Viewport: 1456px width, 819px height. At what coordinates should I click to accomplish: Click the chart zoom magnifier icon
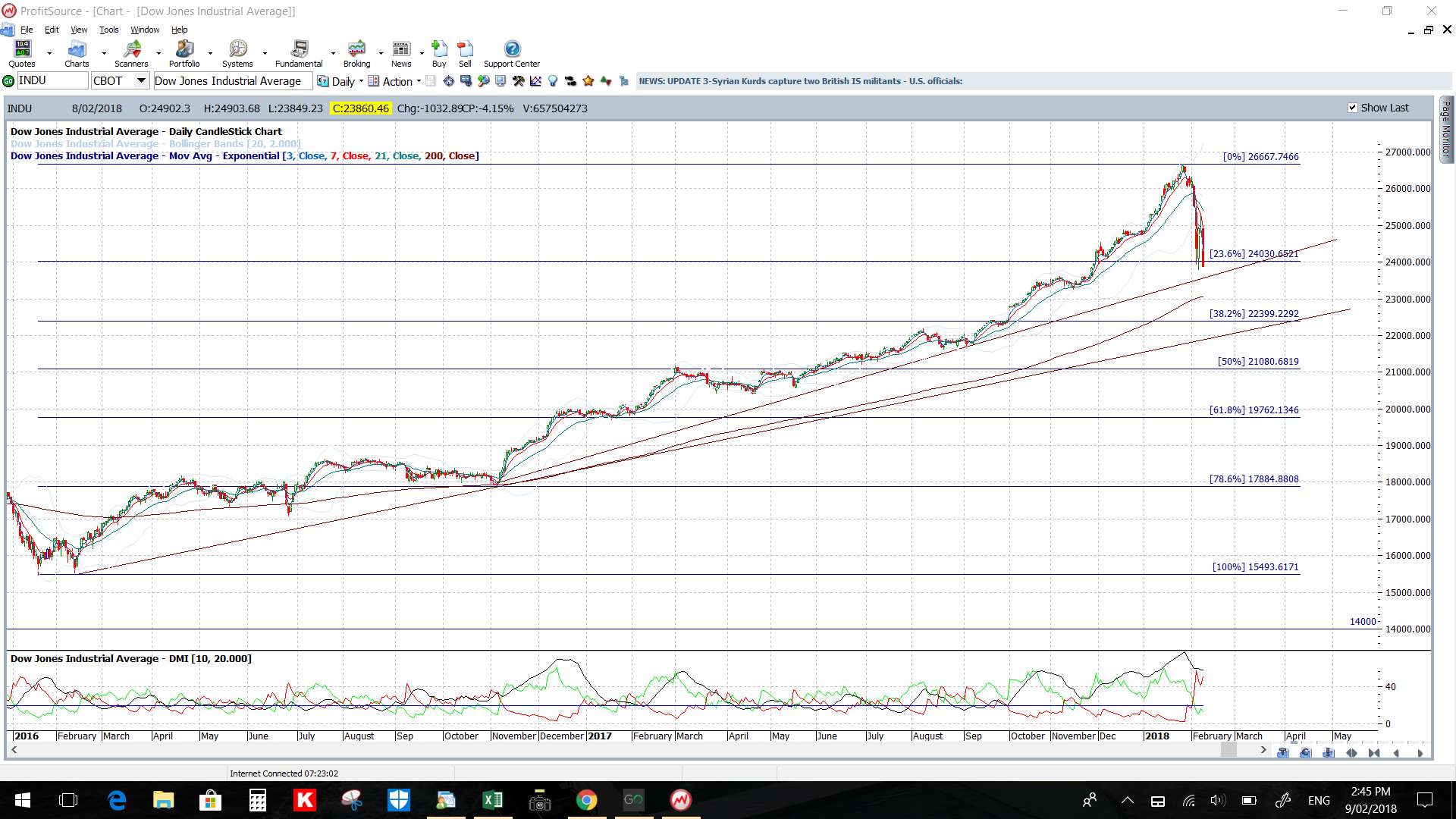(x=483, y=81)
